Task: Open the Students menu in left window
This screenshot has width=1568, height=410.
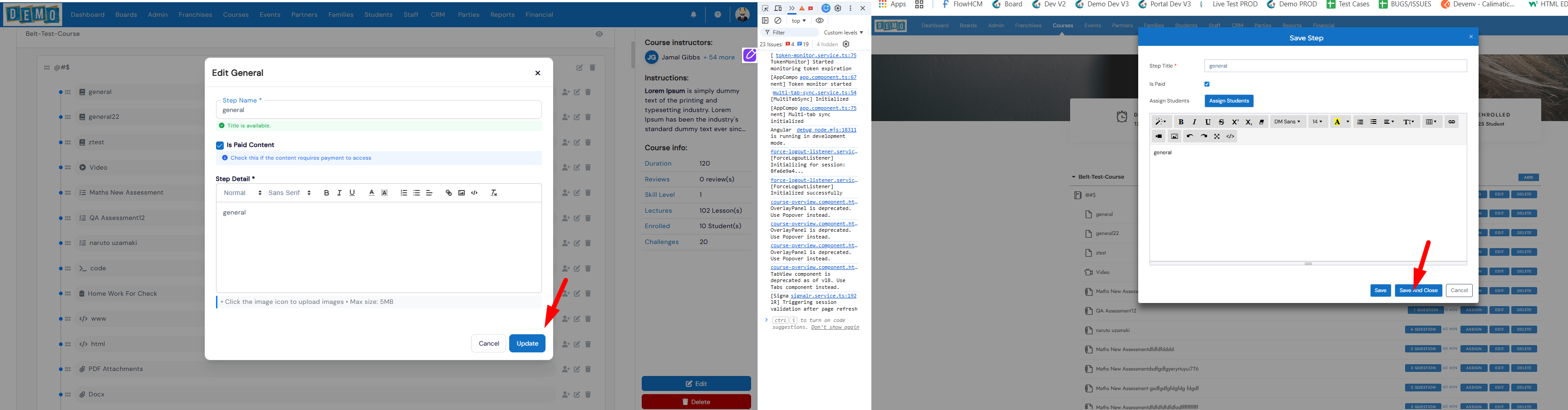Action: coord(378,15)
